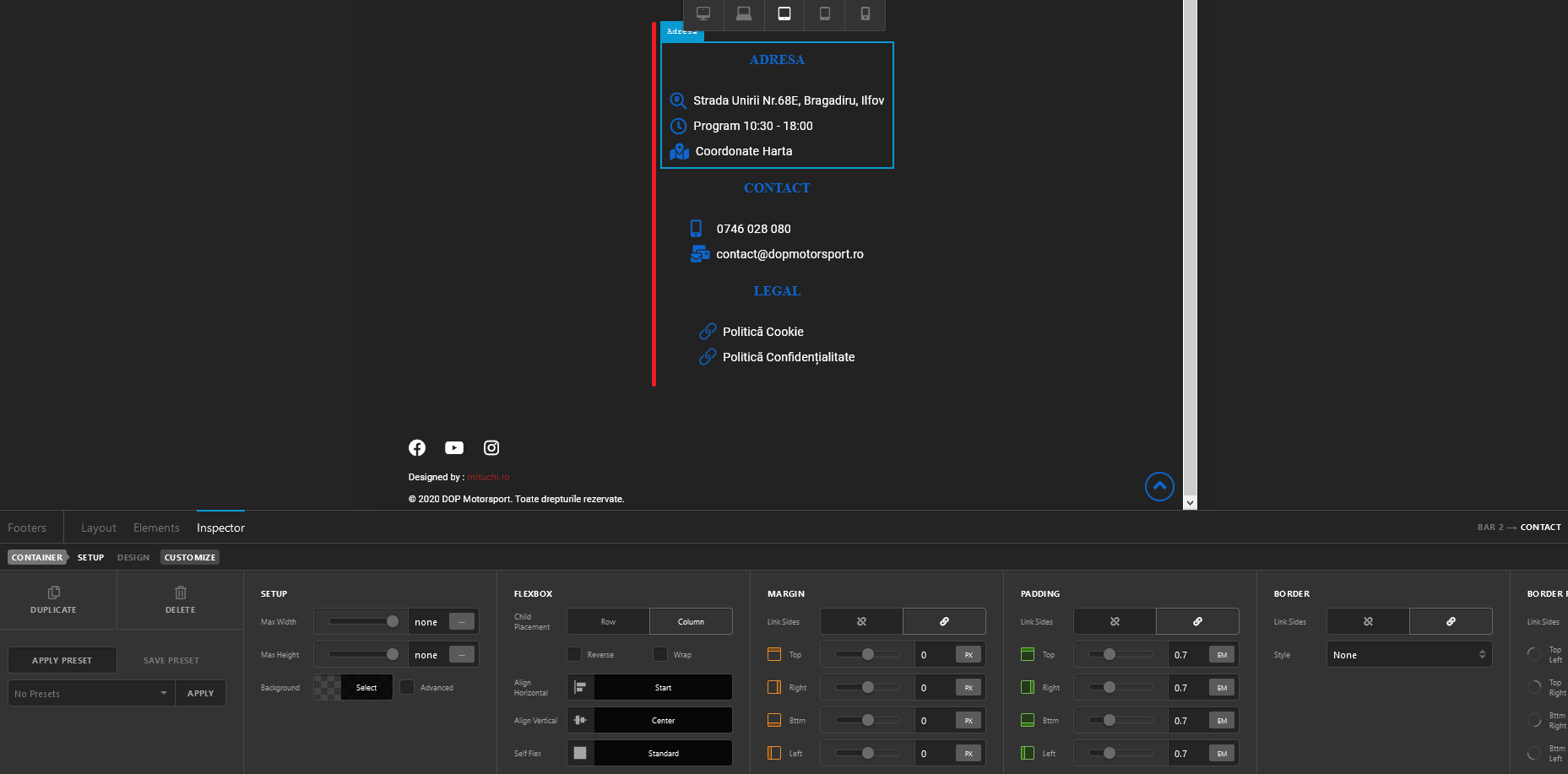Enable the Reverse flexbox checkbox
1568x774 pixels.
[574, 654]
